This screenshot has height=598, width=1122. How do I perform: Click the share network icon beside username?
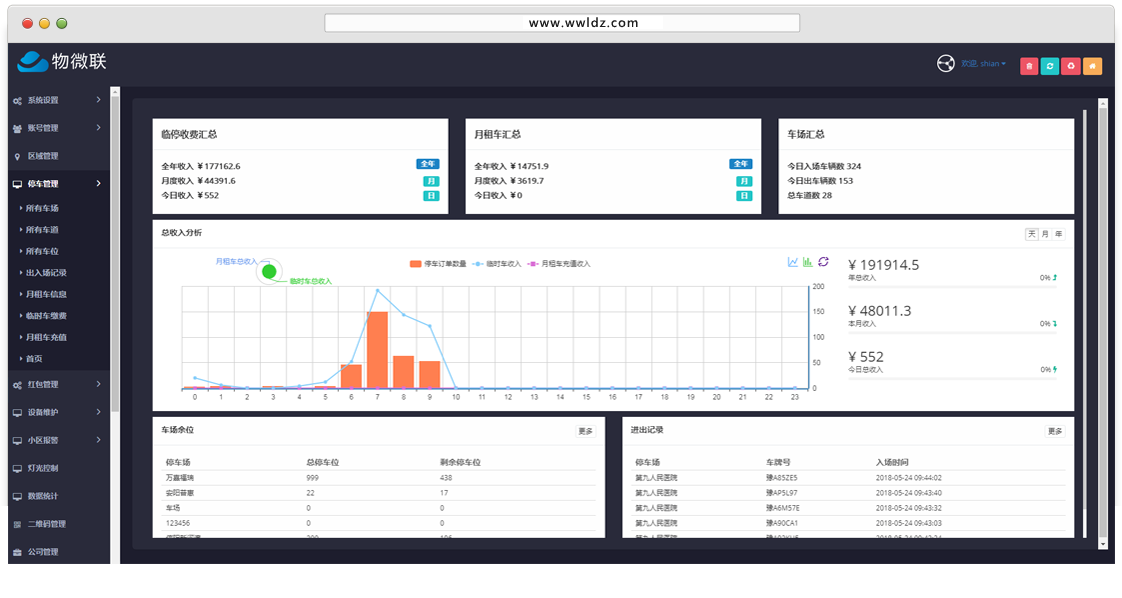pos(945,64)
